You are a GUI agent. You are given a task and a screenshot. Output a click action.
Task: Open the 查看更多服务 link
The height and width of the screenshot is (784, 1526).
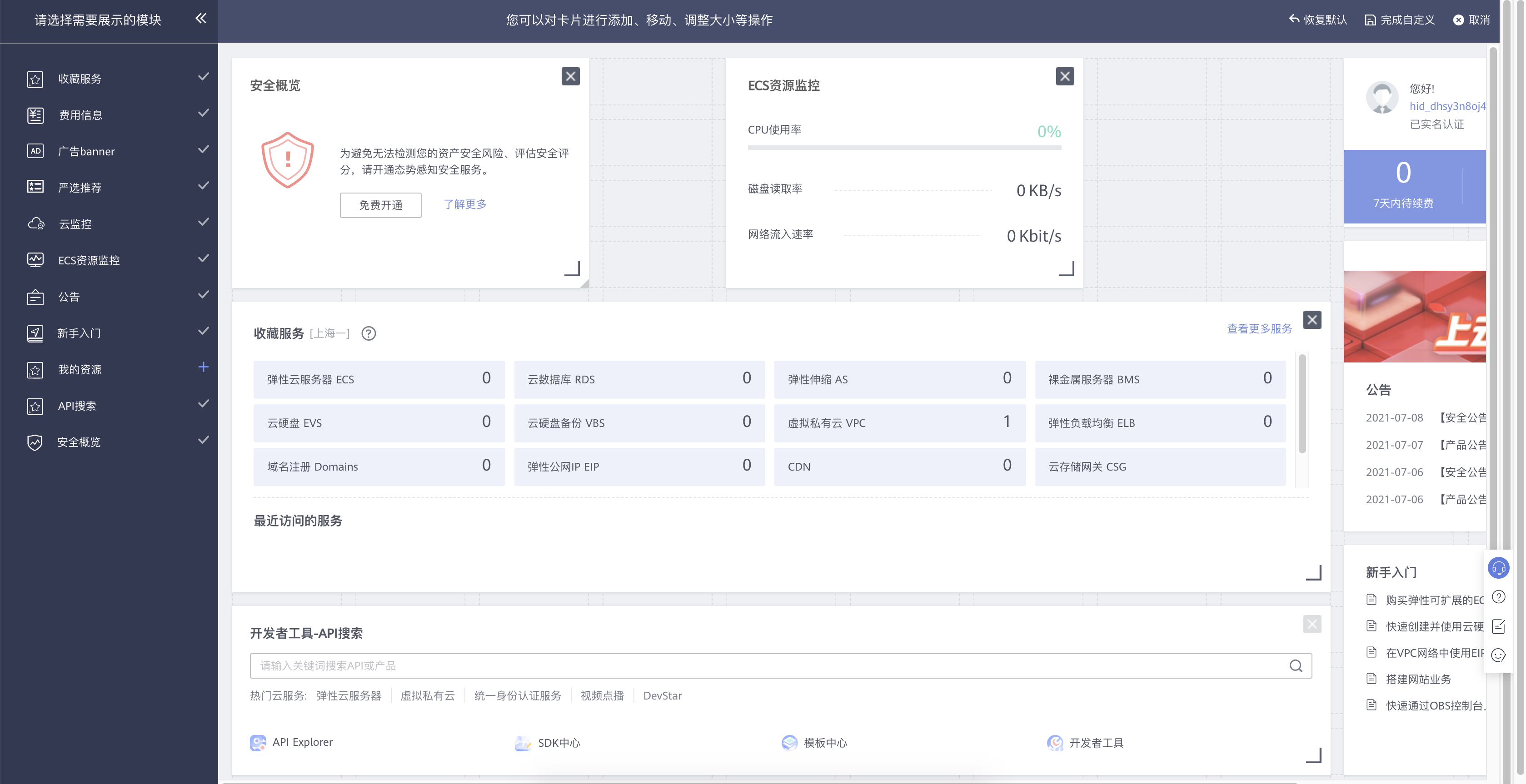coord(1259,329)
